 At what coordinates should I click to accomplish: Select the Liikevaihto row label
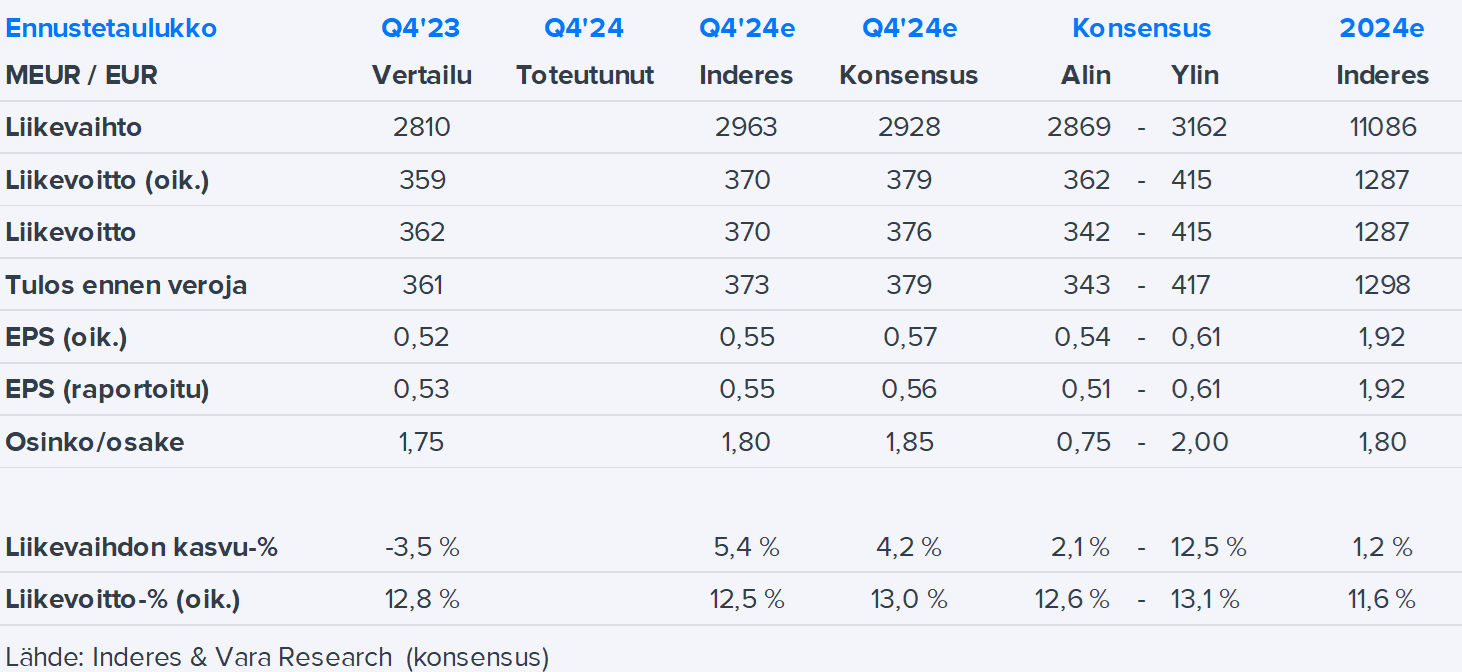[x=74, y=127]
